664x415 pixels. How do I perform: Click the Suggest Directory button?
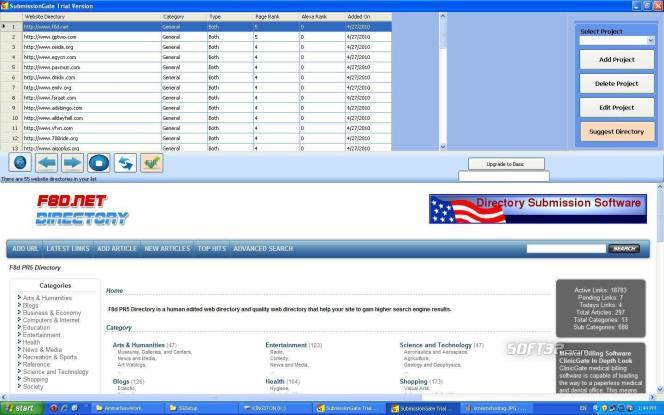pyautogui.click(x=616, y=131)
